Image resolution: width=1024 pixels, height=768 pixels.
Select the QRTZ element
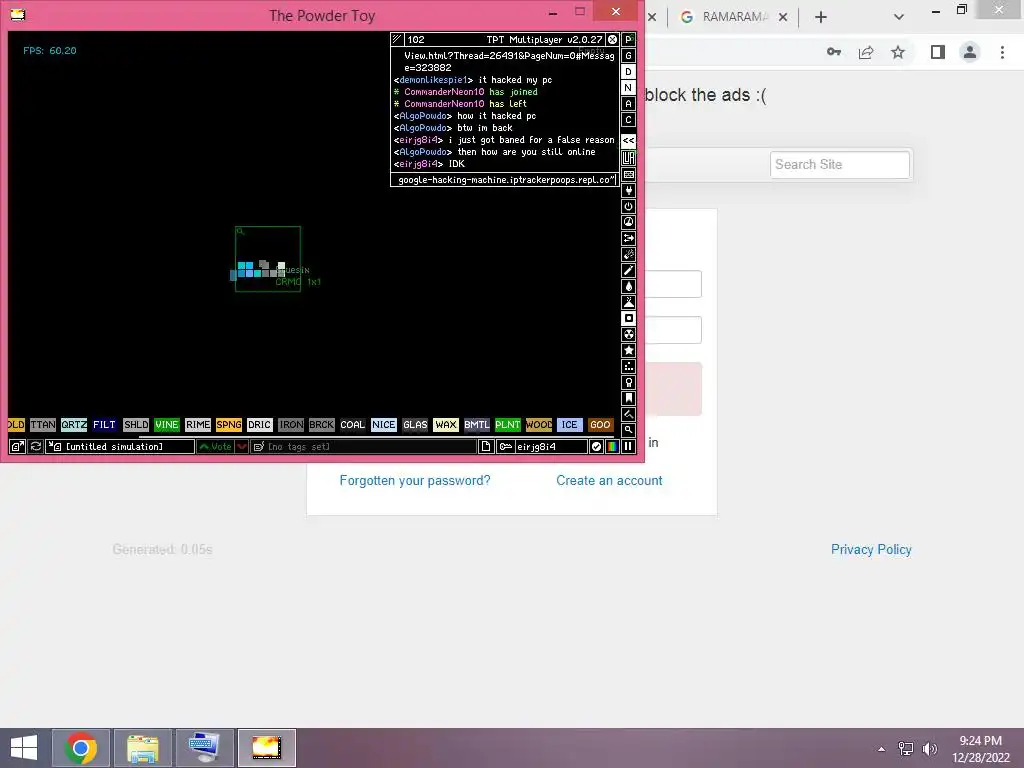74,425
